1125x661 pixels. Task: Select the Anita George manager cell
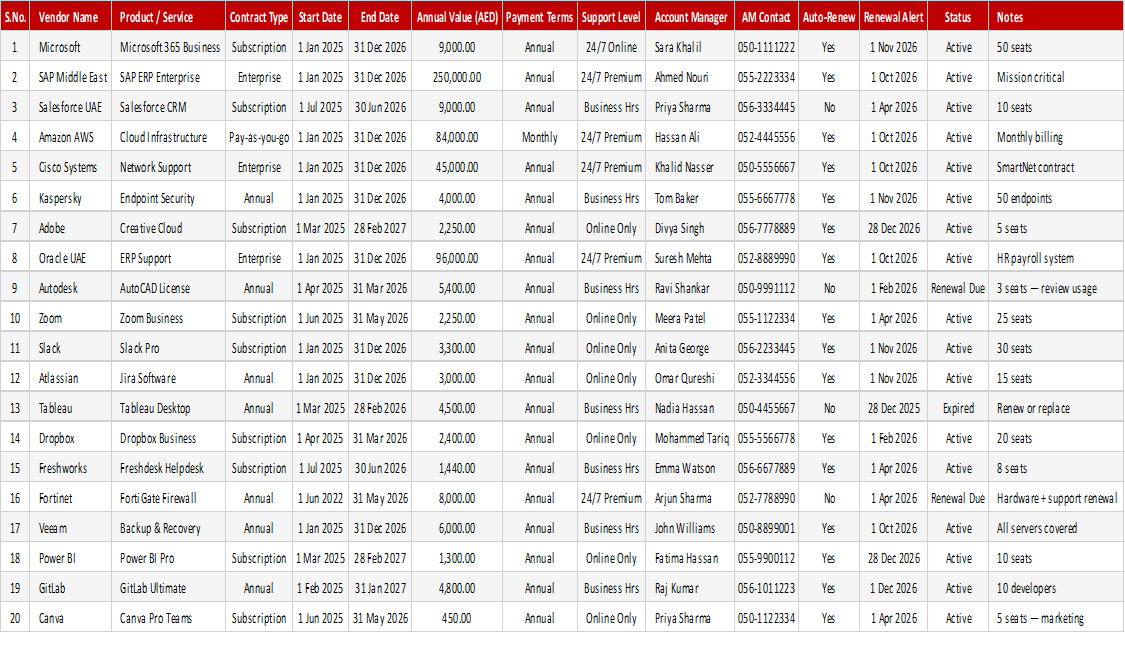[x=690, y=349]
